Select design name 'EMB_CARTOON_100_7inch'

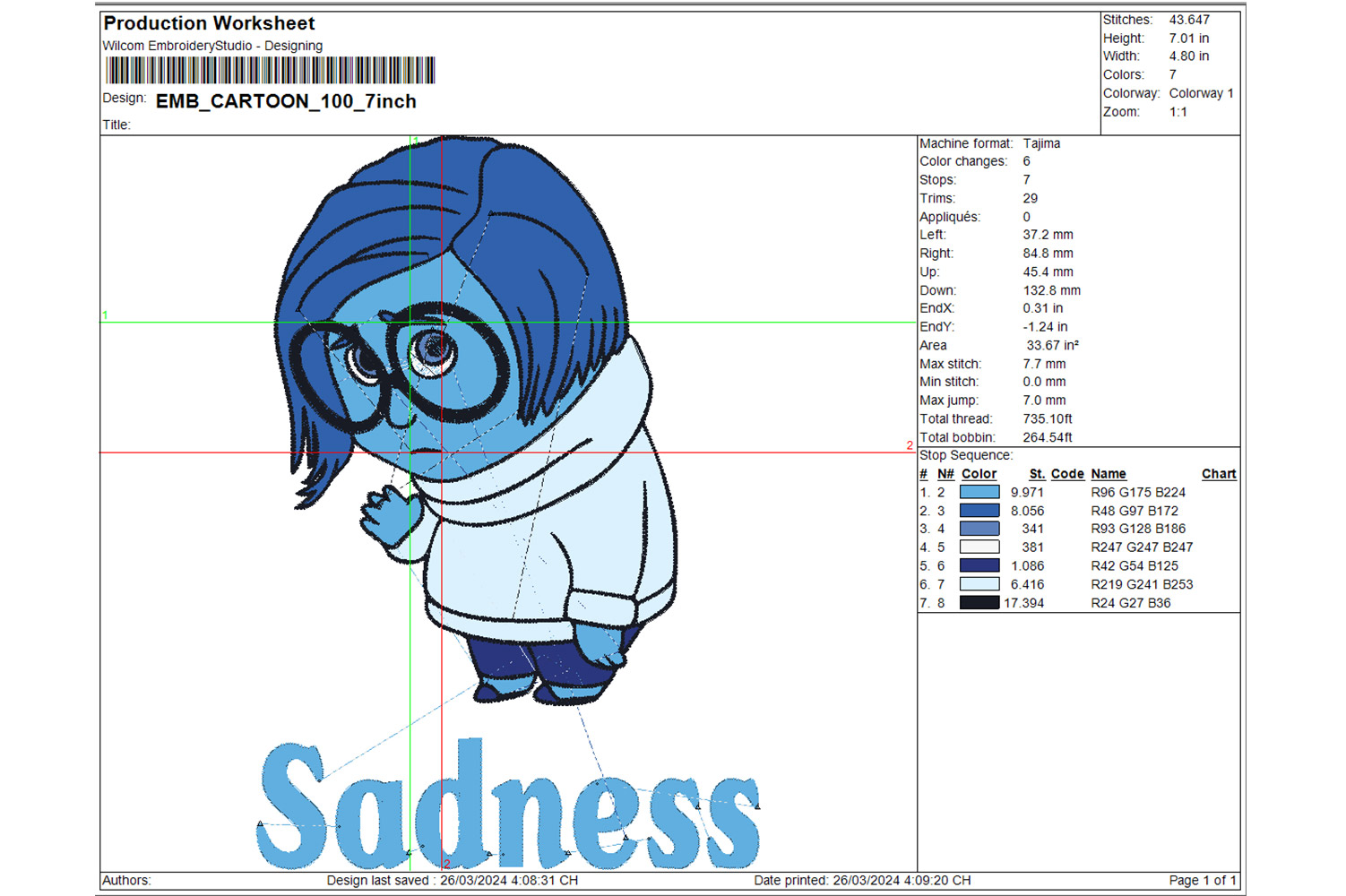pyautogui.click(x=286, y=101)
